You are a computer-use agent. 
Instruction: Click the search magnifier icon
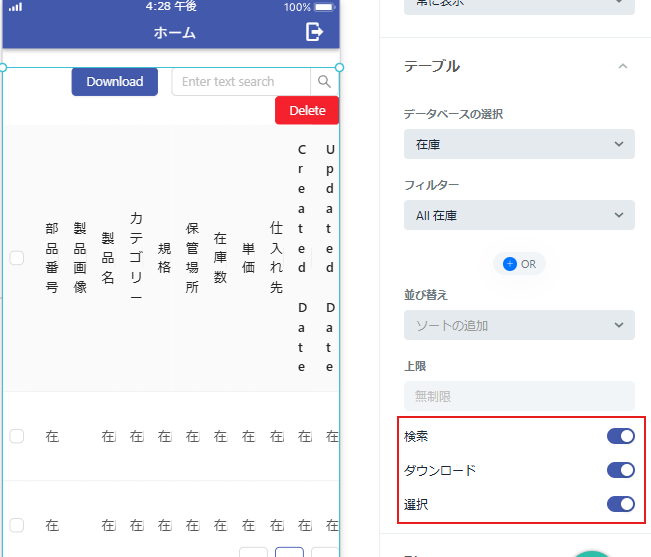pyautogui.click(x=324, y=82)
